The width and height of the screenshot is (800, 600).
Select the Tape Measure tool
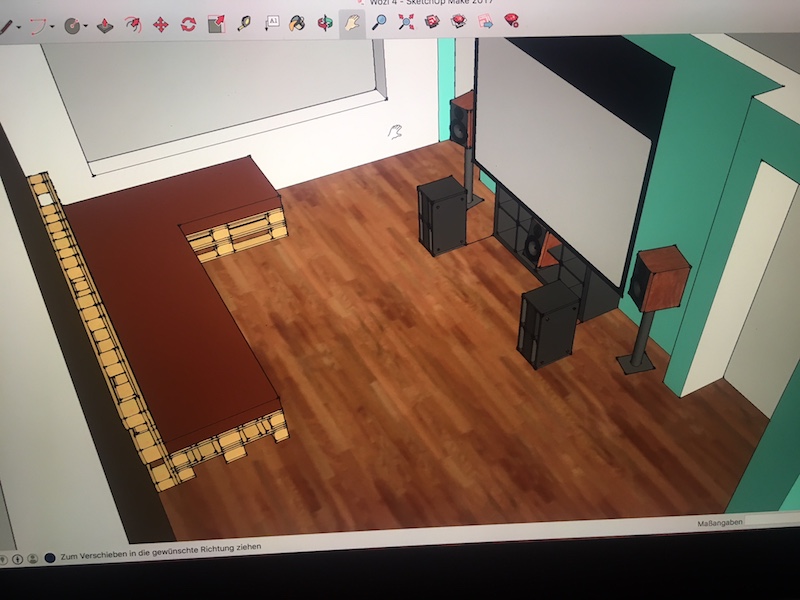244,23
